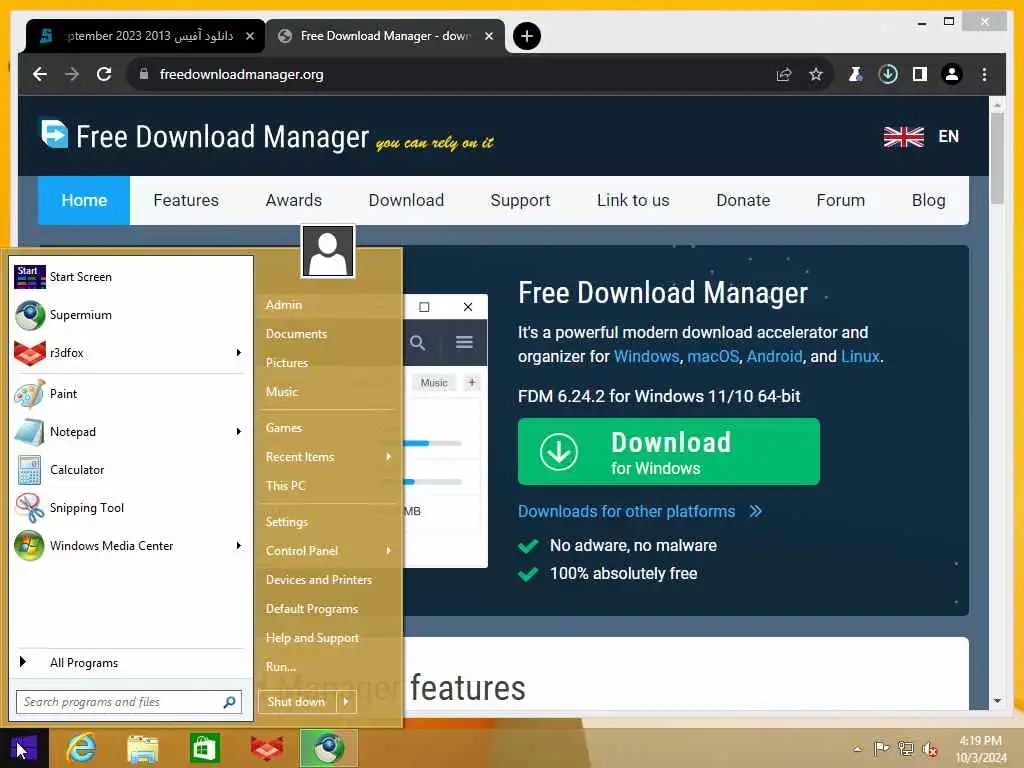Viewport: 1024px width, 768px height.
Task: Open the Download navigation item
Action: (x=406, y=200)
